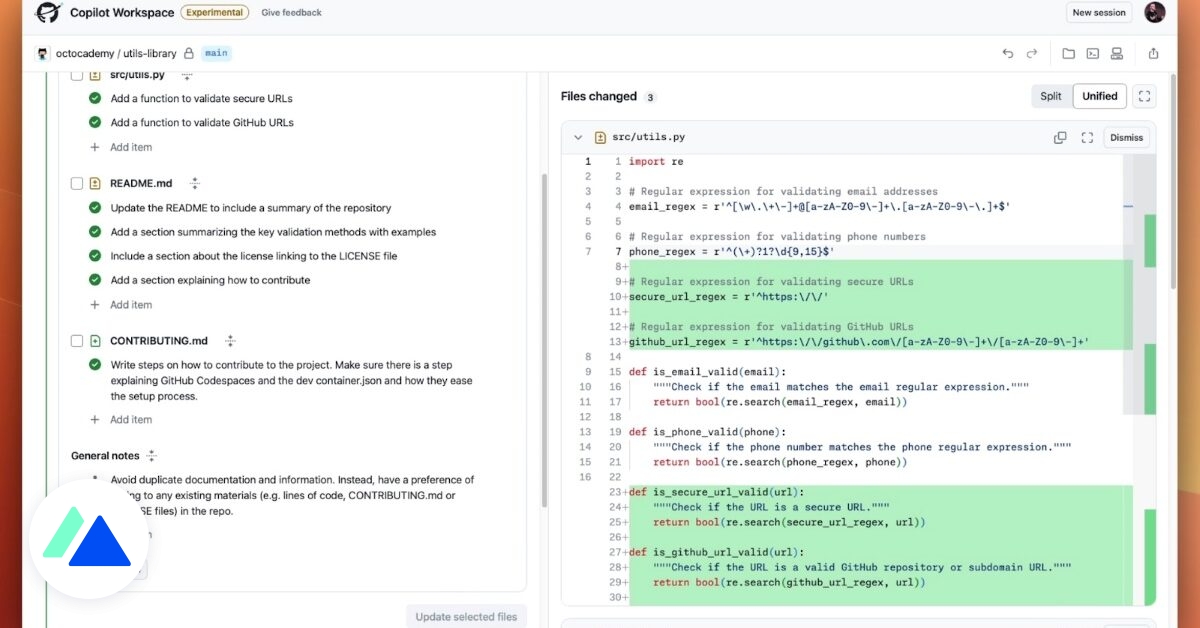Check the src/utils.py file checkbox
Viewport: 1200px width, 628px height.
click(76, 74)
